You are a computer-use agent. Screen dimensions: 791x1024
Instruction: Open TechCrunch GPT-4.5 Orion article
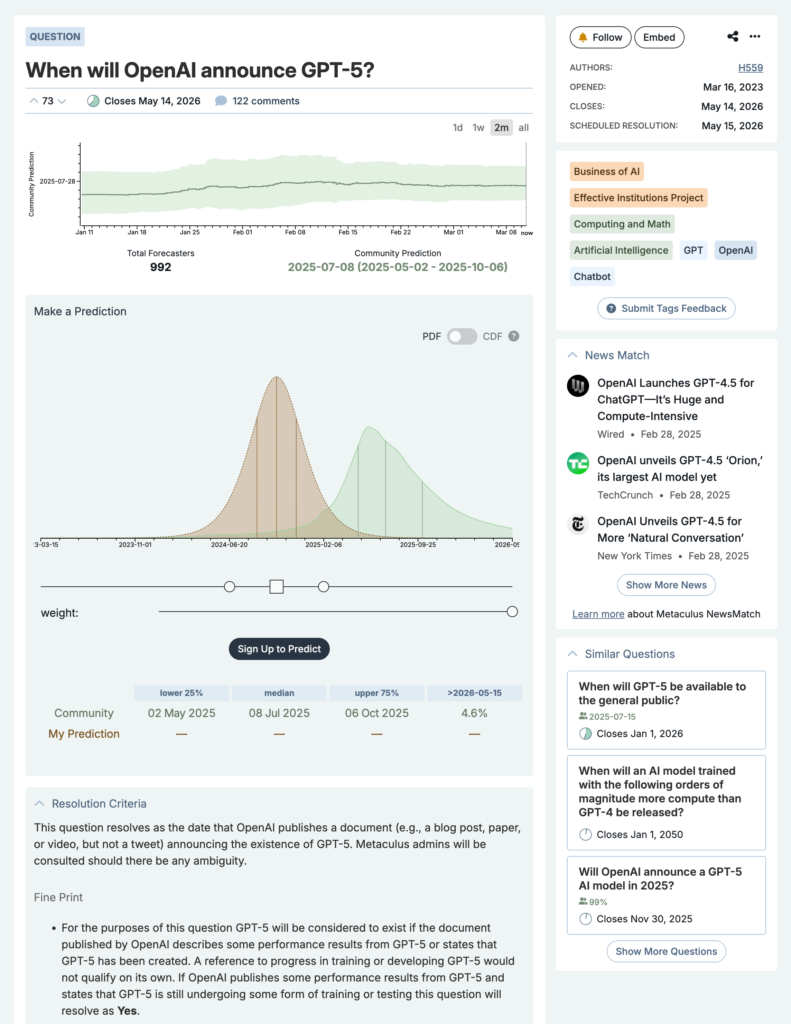pos(680,469)
